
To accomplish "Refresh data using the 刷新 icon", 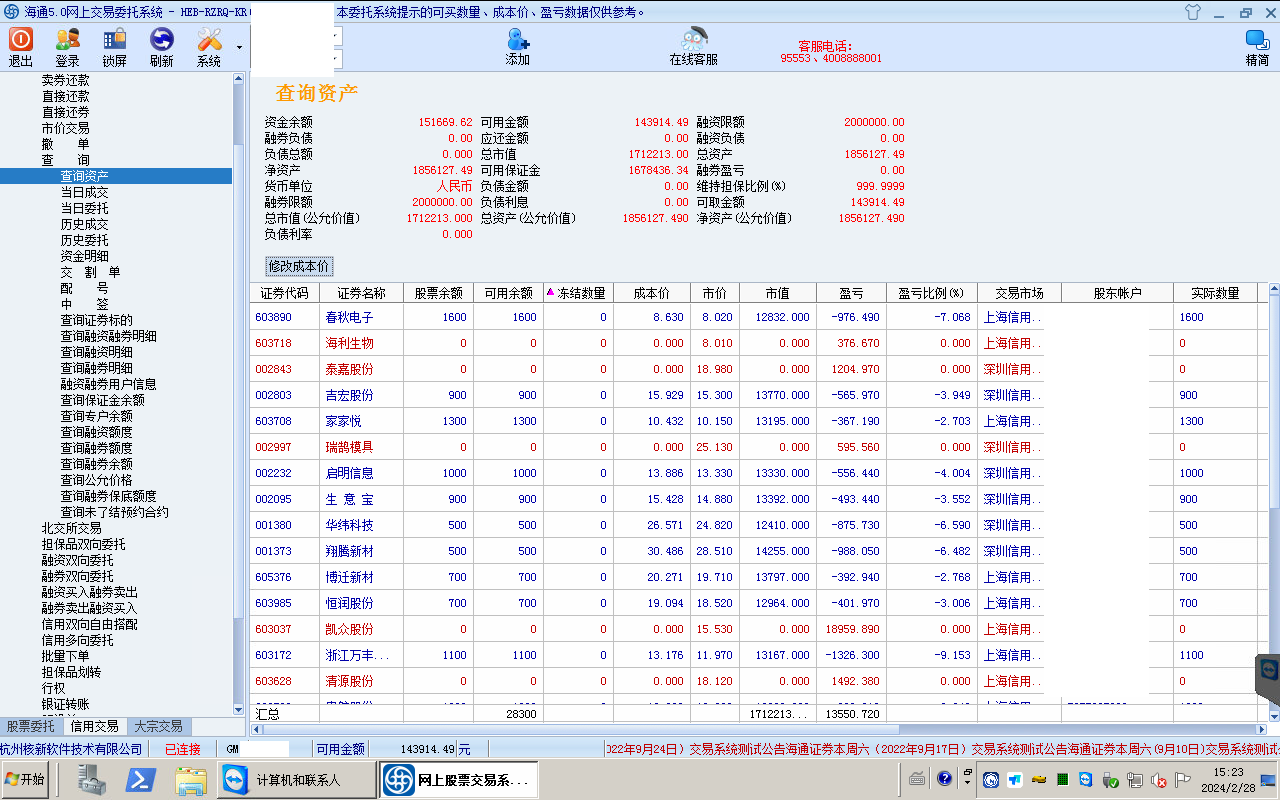I will coord(161,47).
